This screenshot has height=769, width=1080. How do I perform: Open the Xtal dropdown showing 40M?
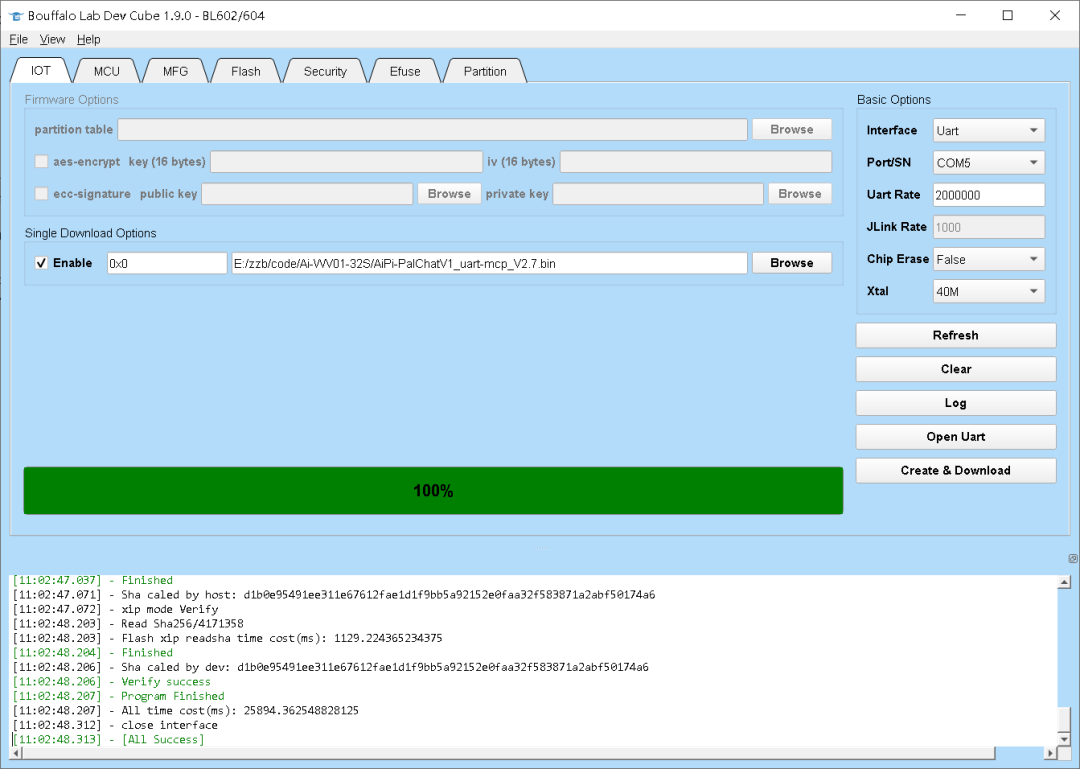988,291
